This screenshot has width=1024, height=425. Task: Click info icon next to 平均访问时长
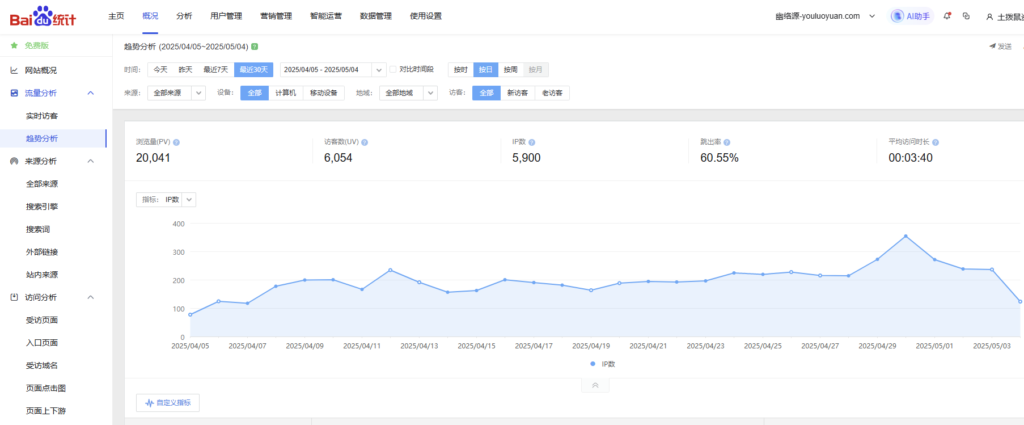tap(935, 142)
